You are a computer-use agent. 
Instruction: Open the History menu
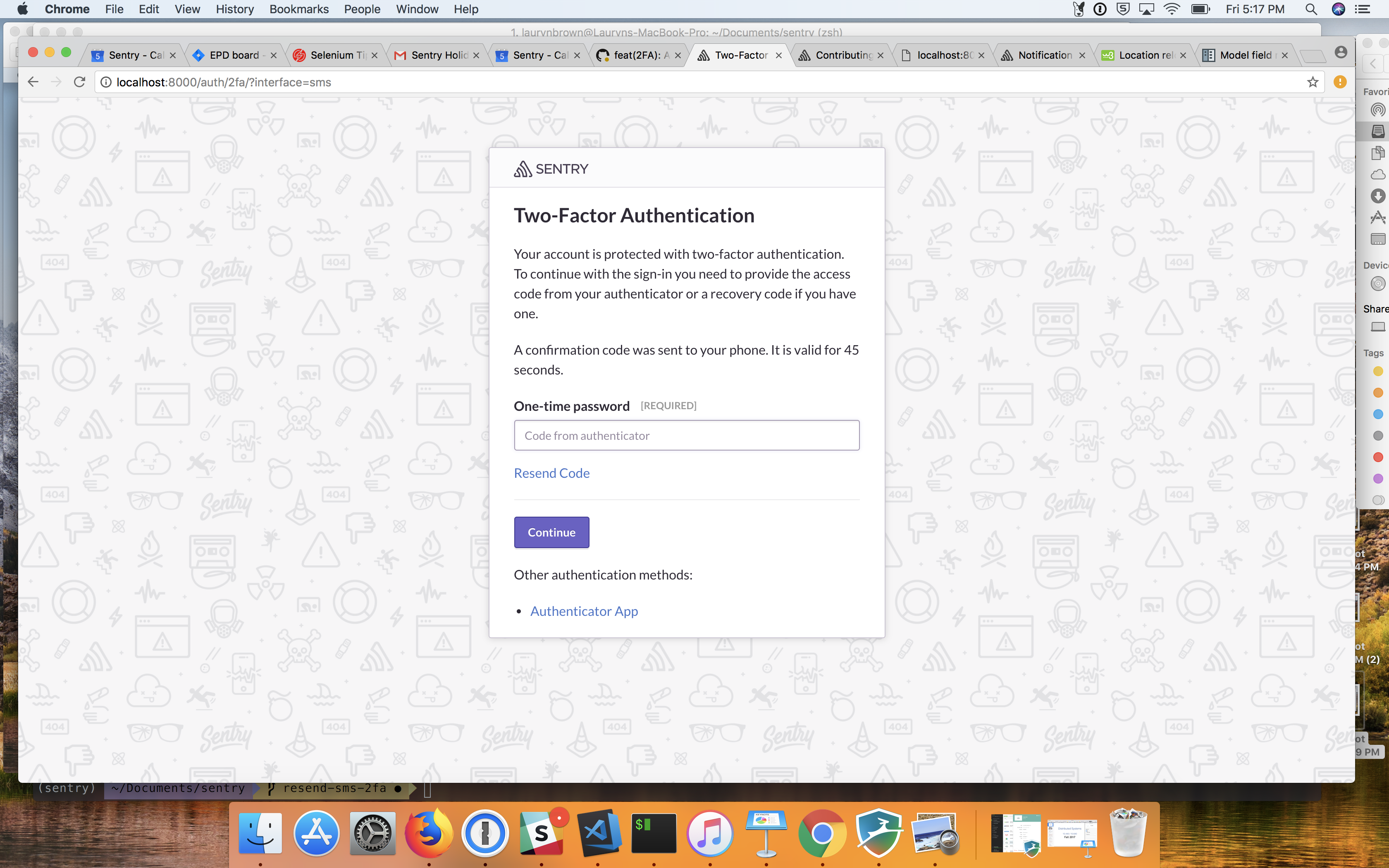coord(234,9)
